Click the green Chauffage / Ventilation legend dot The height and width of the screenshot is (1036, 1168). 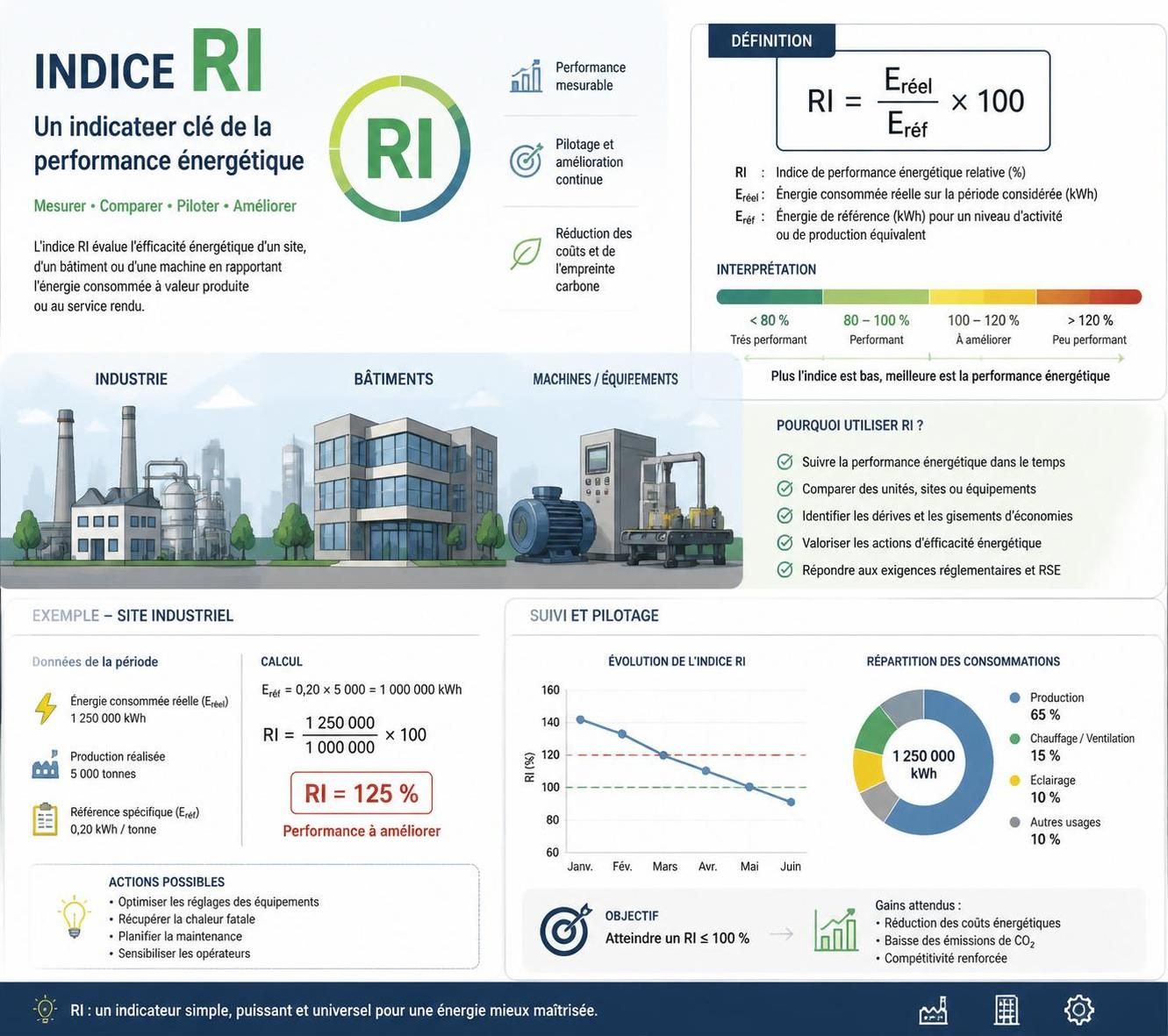tap(1015, 739)
